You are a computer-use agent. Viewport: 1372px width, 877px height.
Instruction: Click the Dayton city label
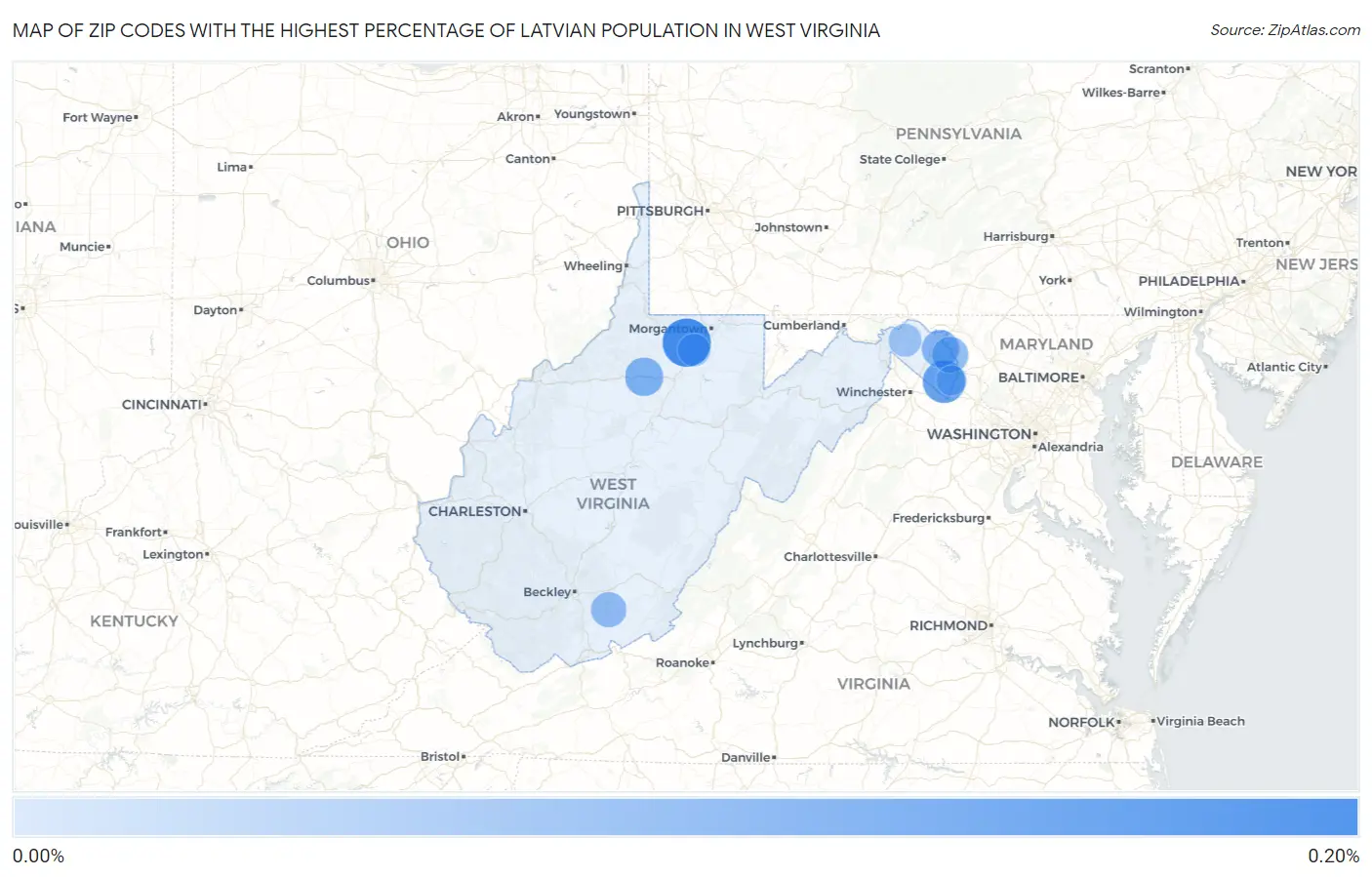pos(216,310)
